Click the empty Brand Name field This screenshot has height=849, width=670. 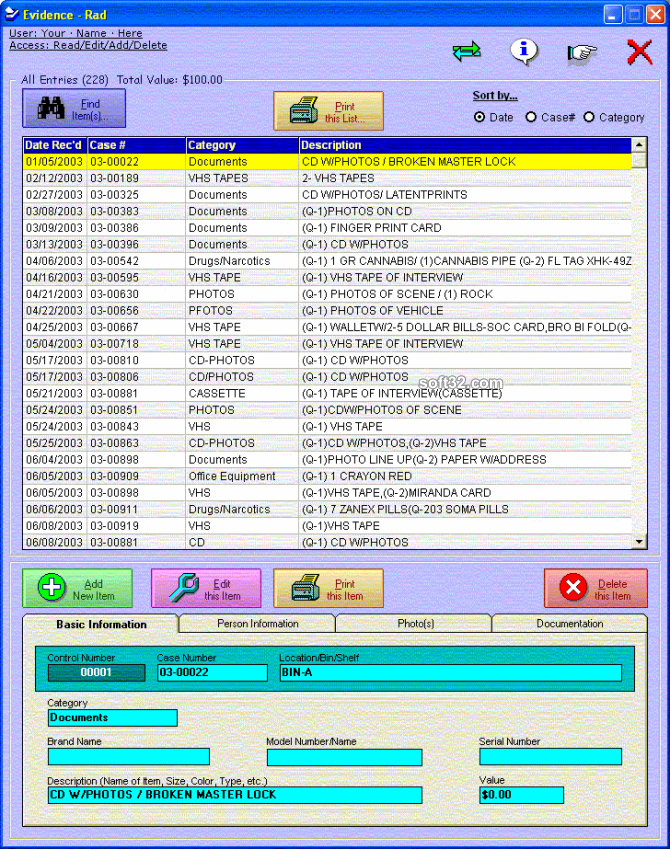click(128, 756)
